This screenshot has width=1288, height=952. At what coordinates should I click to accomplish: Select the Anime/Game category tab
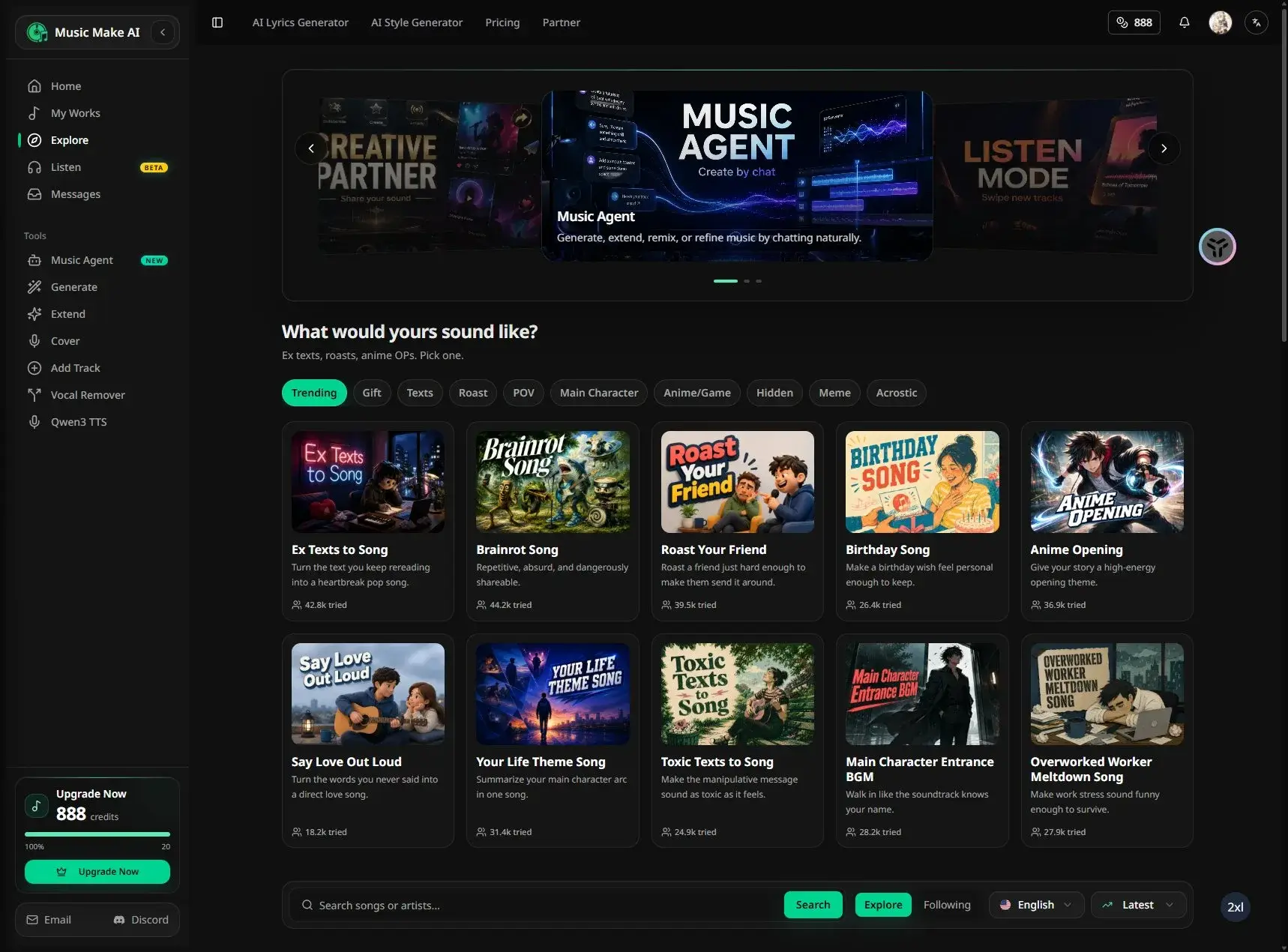point(697,393)
